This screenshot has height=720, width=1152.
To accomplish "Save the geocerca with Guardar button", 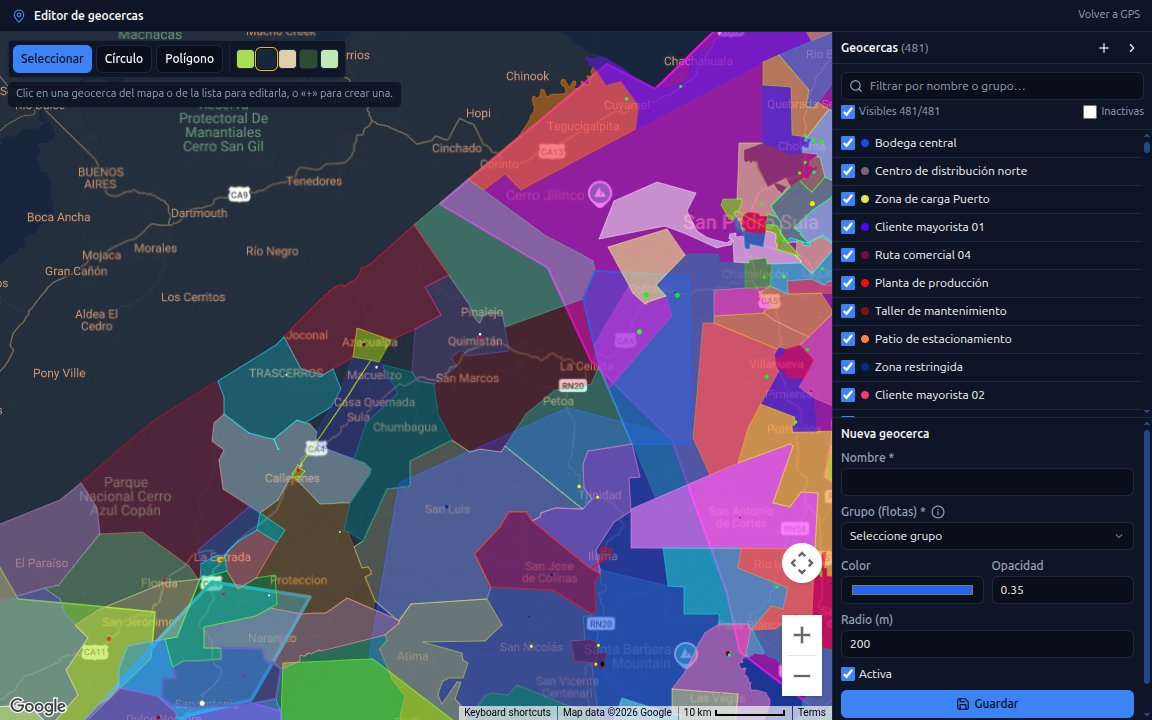I will (x=987, y=704).
